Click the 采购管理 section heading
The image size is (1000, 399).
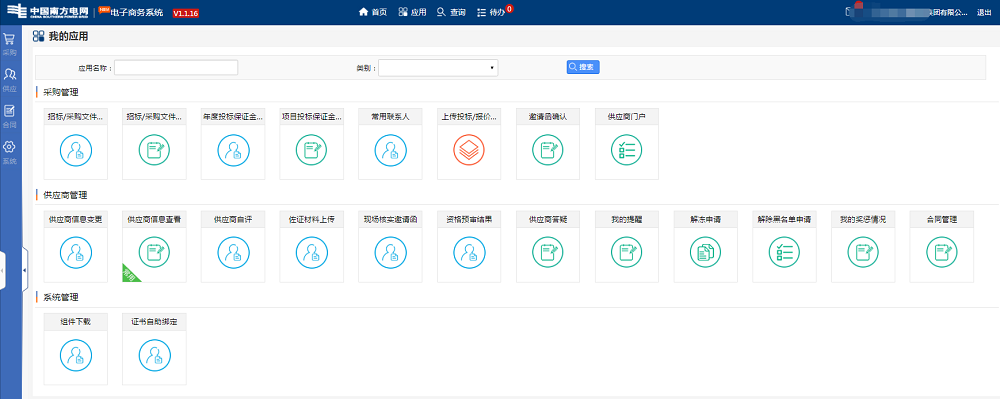[x=61, y=92]
